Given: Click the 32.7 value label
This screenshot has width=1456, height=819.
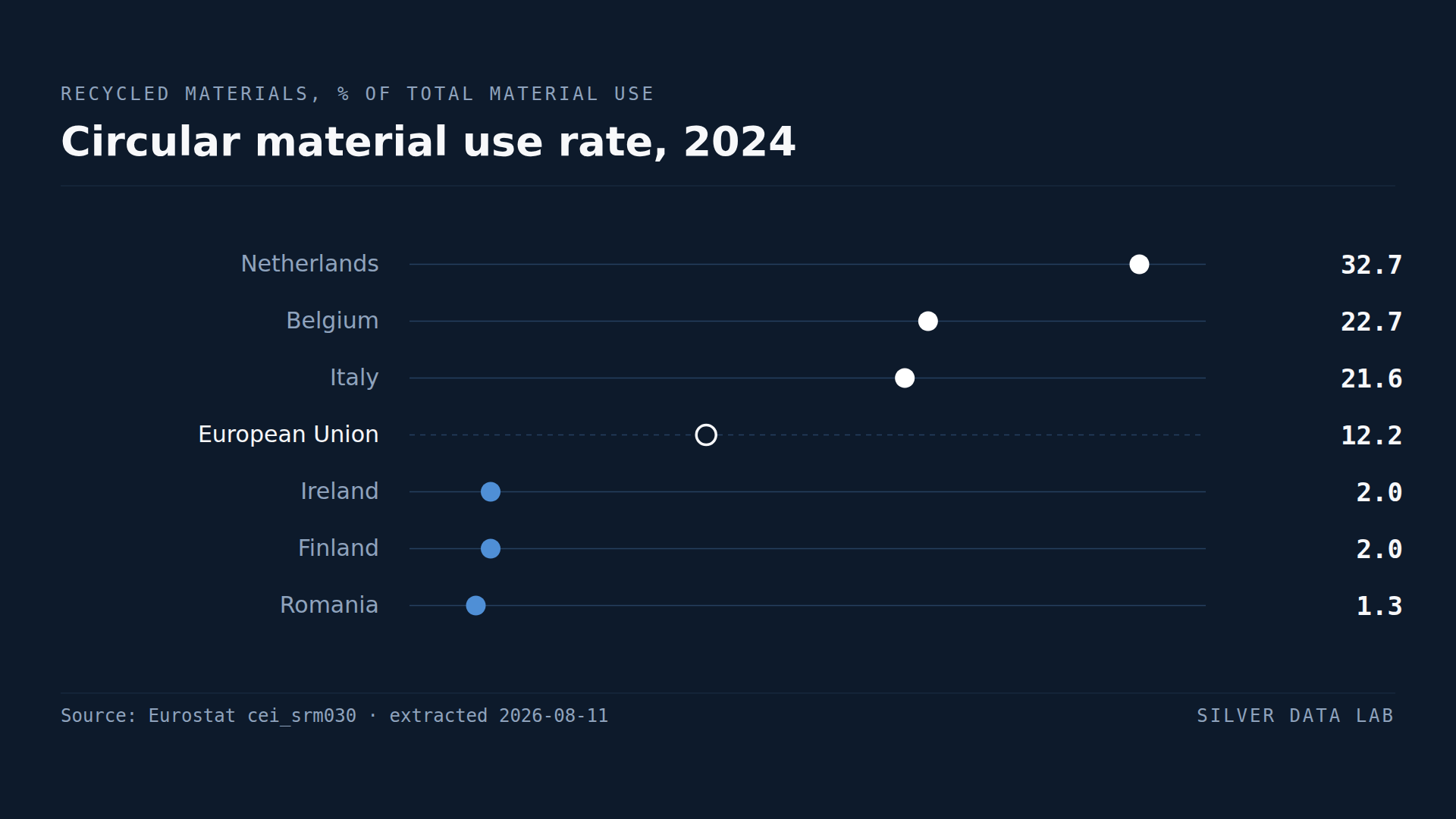Looking at the screenshot, I should click(x=1371, y=265).
